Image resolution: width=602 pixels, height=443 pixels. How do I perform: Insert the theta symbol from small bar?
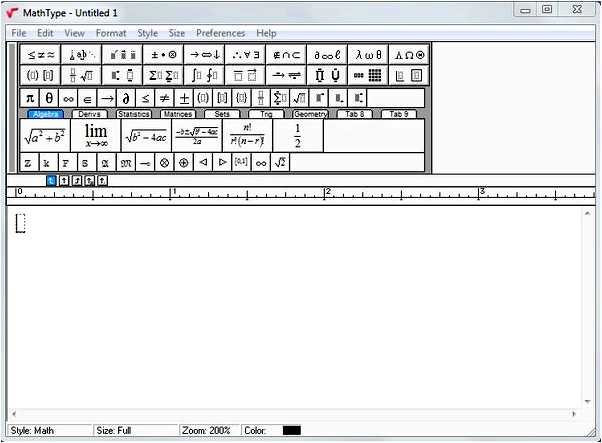pos(49,98)
